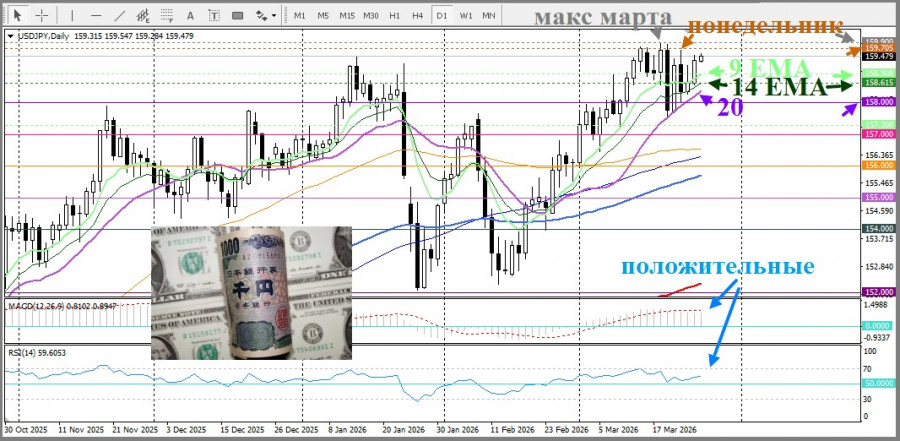Image resolution: width=900 pixels, height=441 pixels.
Task: Click the green 158.615 price tag
Action: 878,83
